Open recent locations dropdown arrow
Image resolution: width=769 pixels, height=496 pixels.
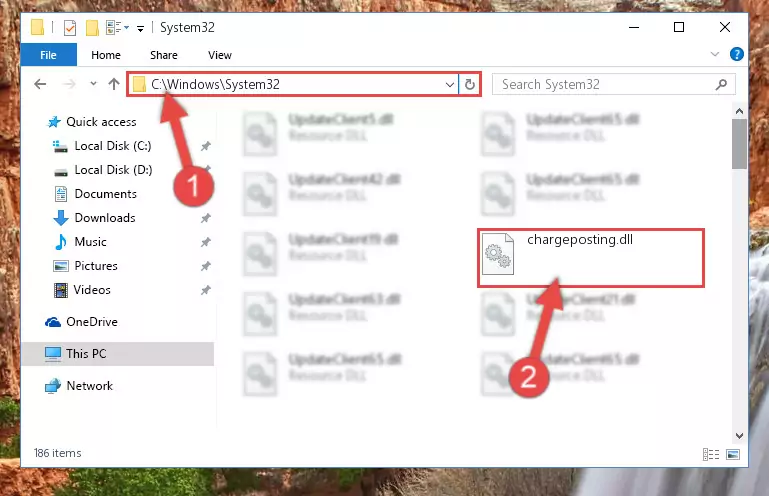[x=93, y=84]
